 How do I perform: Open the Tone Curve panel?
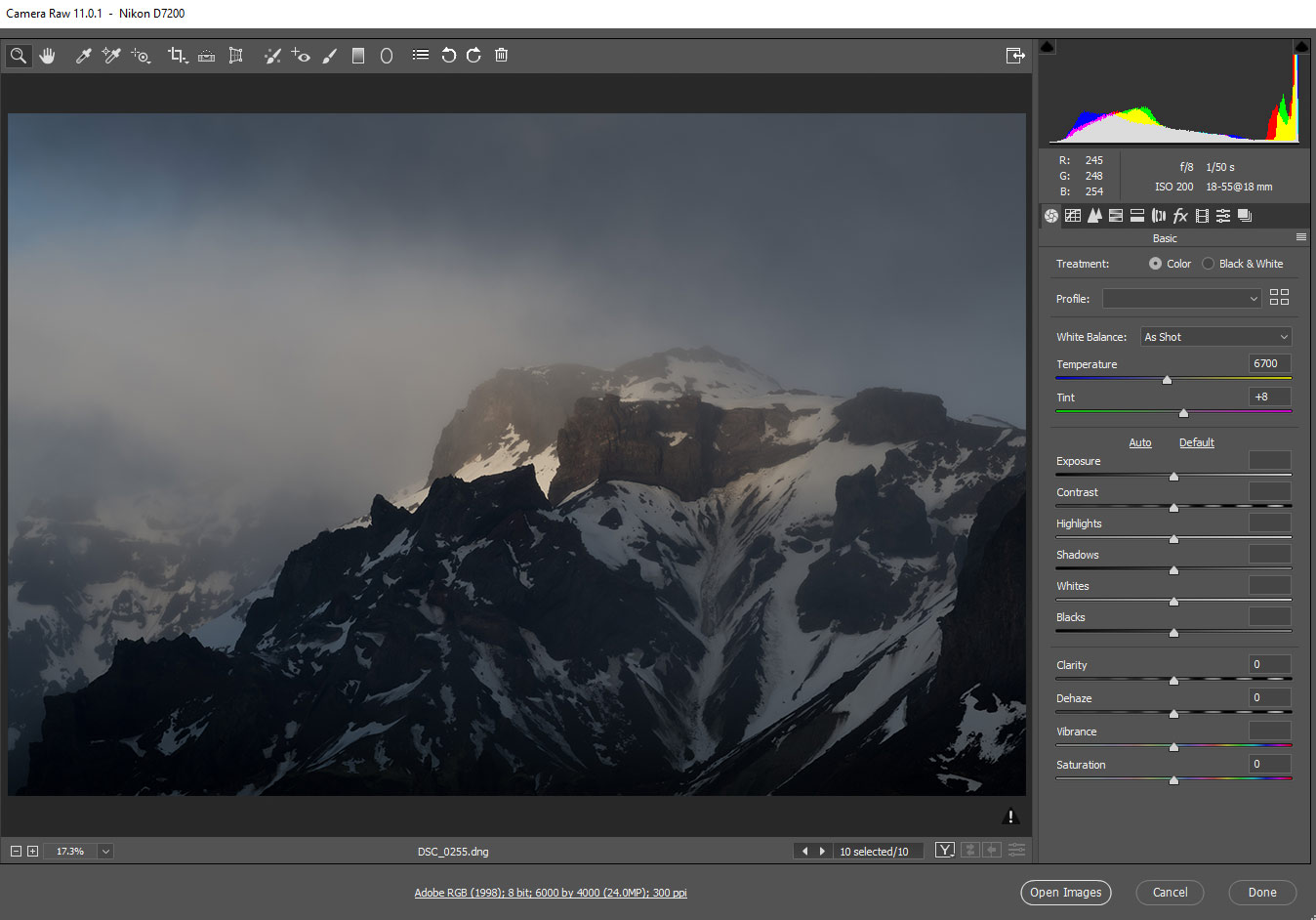click(1073, 216)
